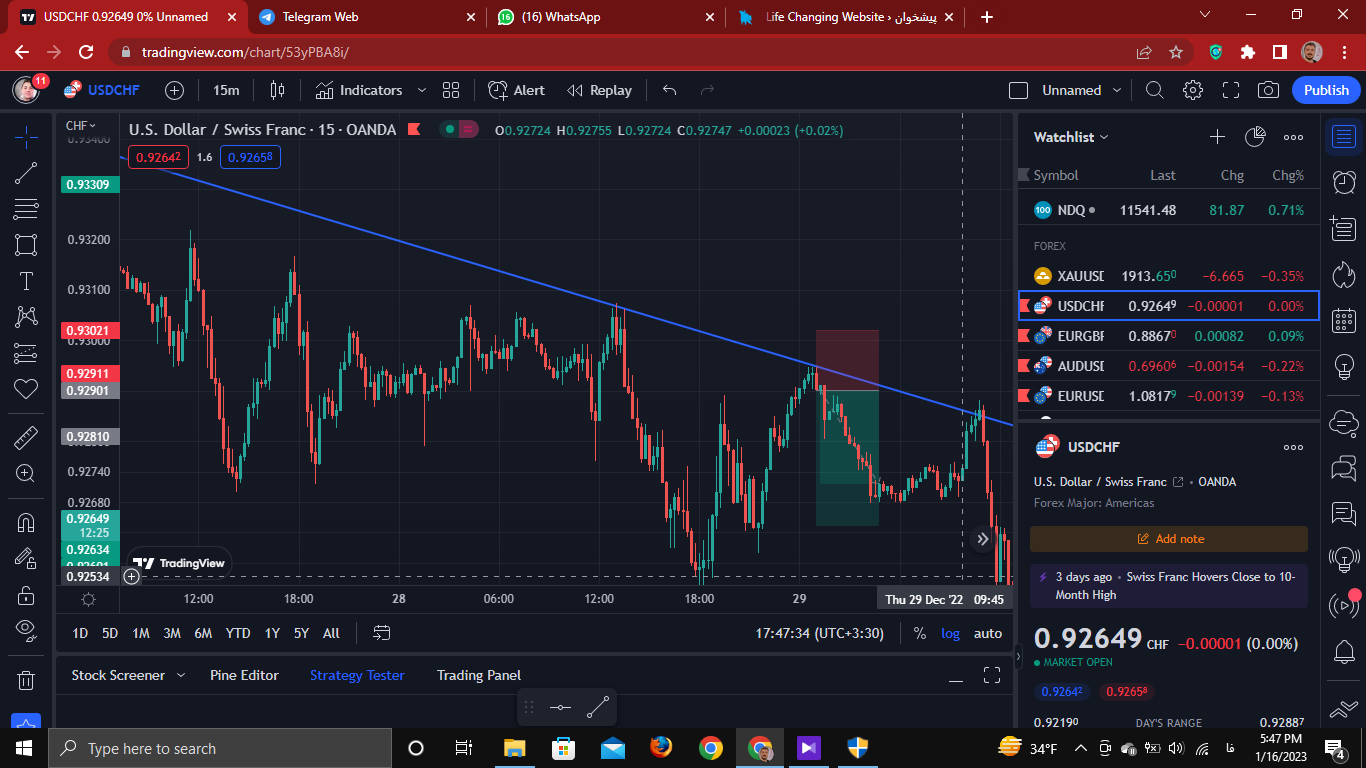Select the Text tool in left toolbar

[x=26, y=281]
